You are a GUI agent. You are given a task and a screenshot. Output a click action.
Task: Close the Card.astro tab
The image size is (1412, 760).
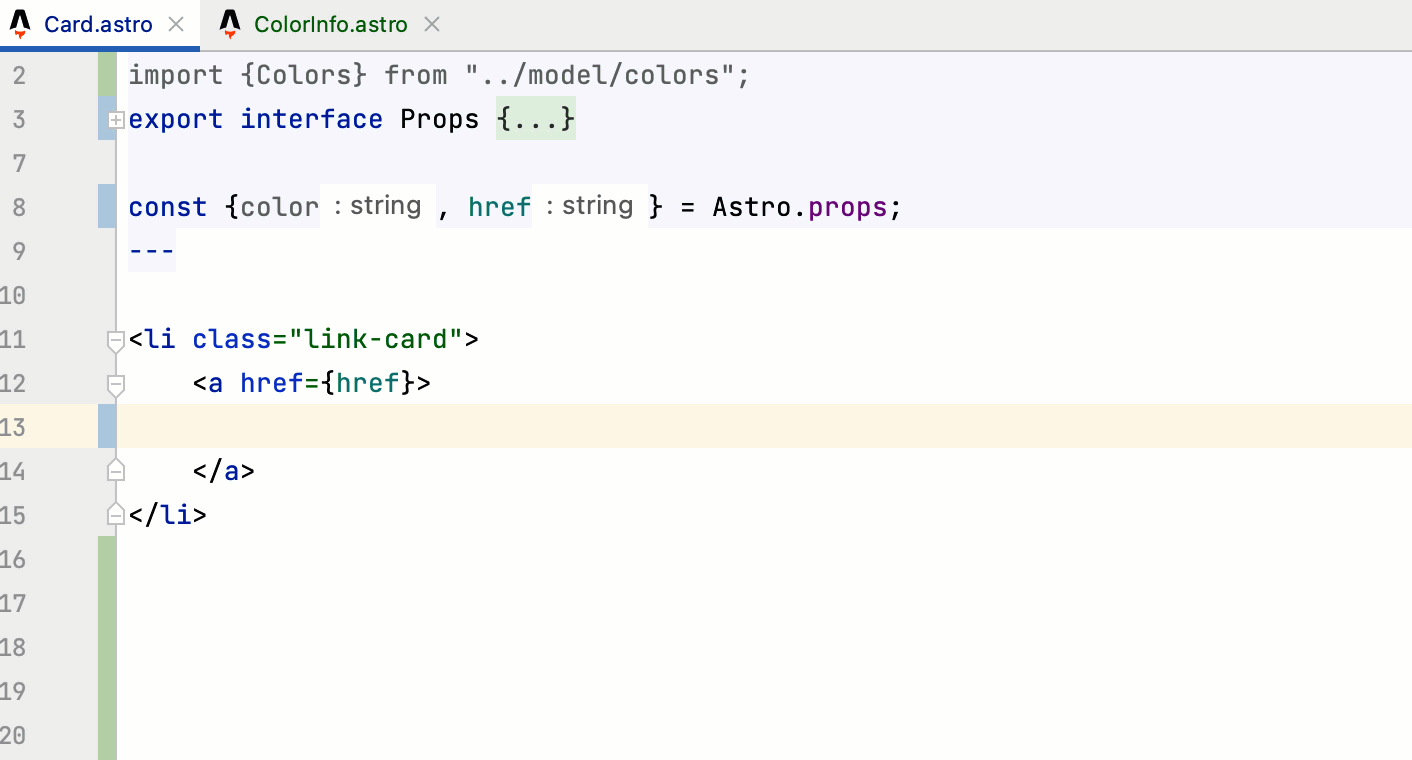(x=177, y=23)
